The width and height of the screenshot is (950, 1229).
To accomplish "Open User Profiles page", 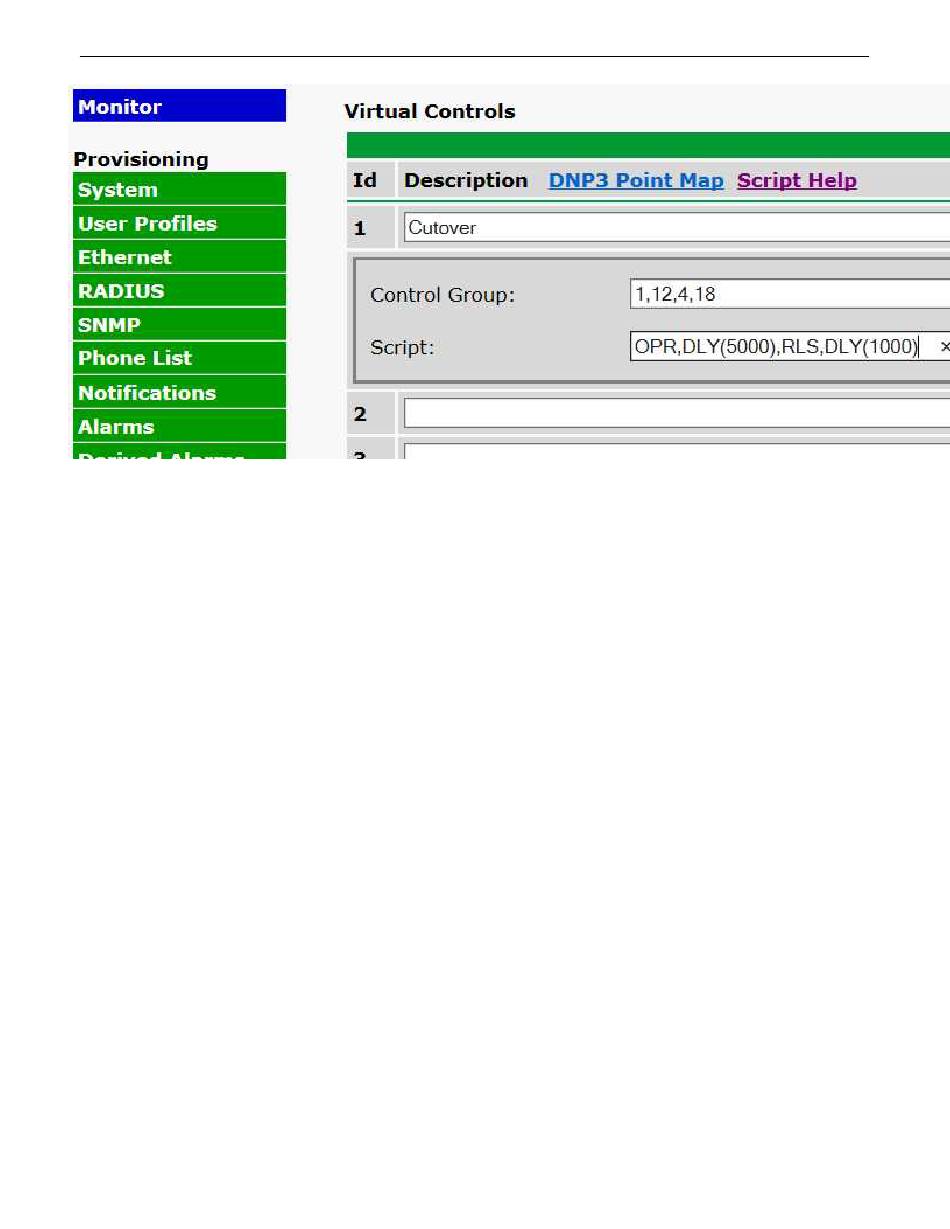I will (179, 223).
